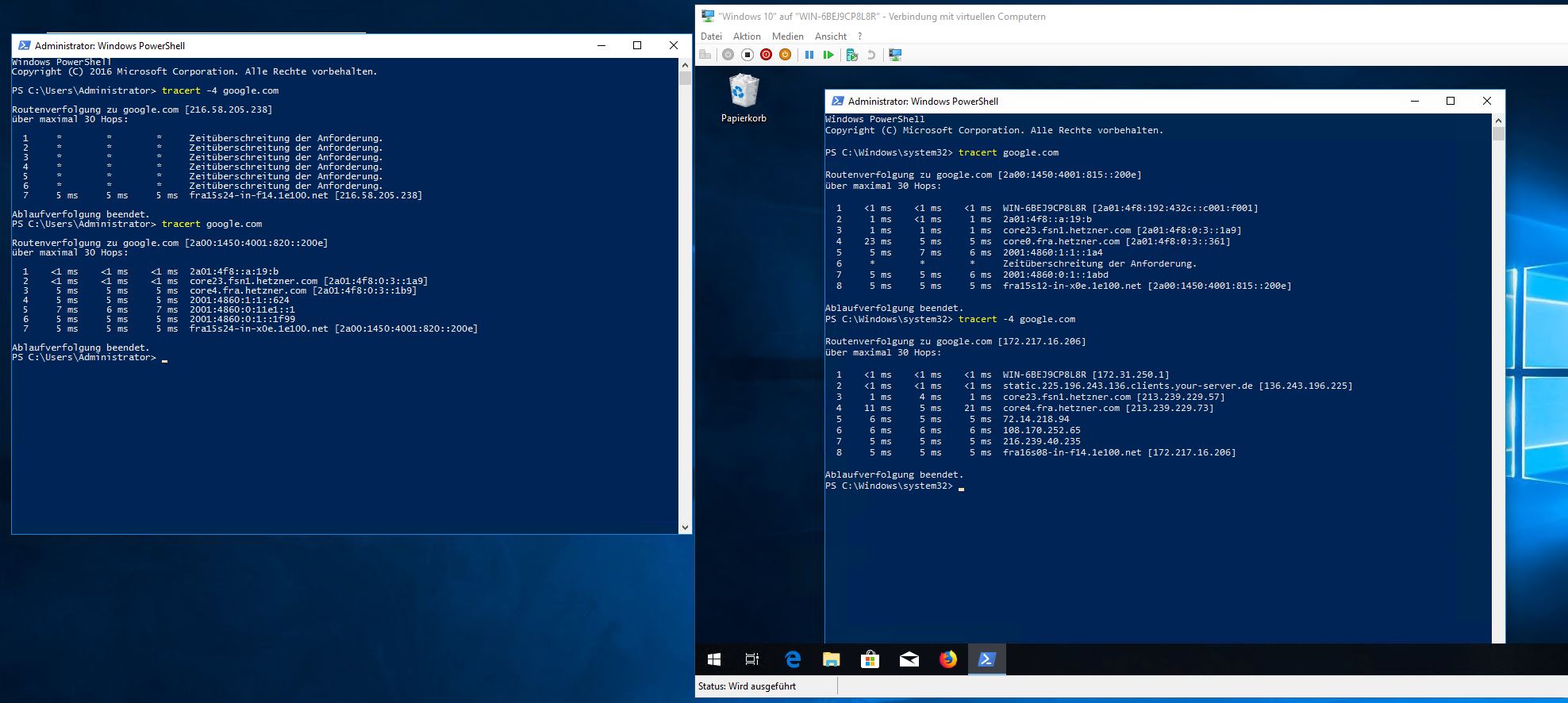1568x703 pixels.
Task: Turn off the VM with the black stop icon
Action: pyautogui.click(x=747, y=55)
